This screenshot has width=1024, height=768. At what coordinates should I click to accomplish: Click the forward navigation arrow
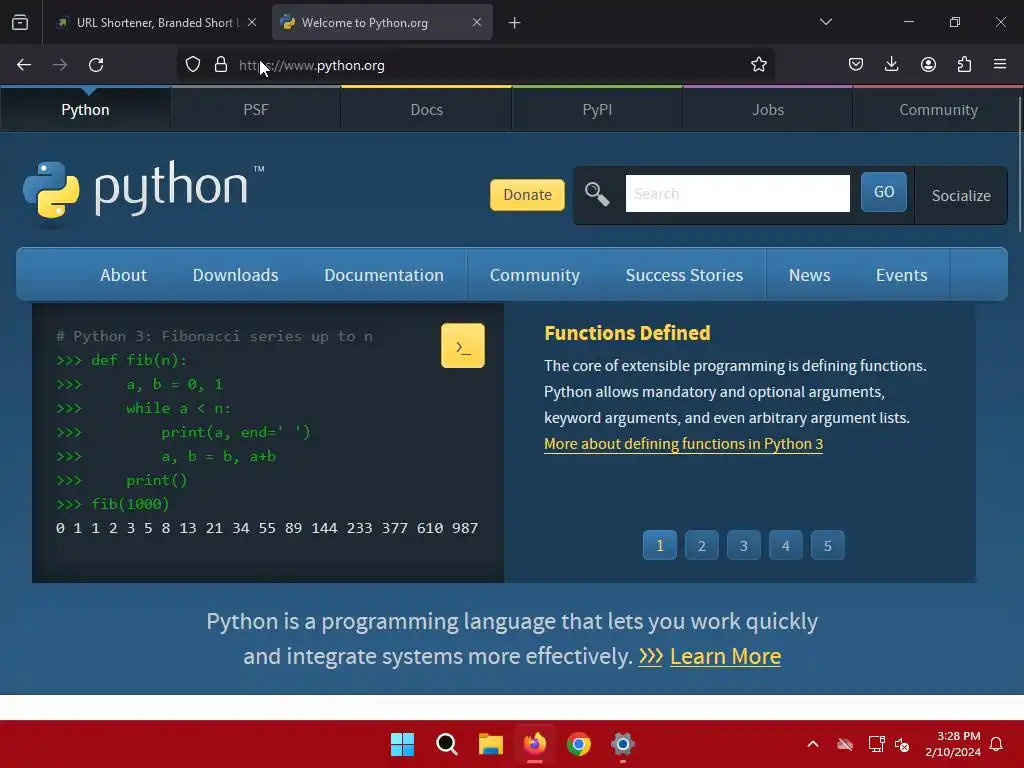click(60, 65)
